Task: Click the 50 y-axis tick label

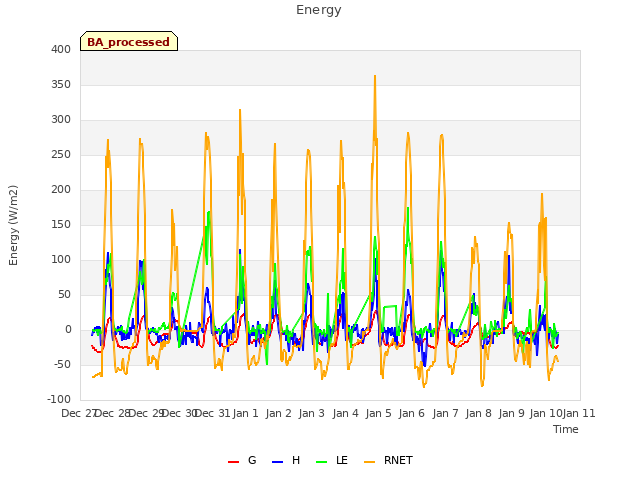Action: [x=64, y=295]
